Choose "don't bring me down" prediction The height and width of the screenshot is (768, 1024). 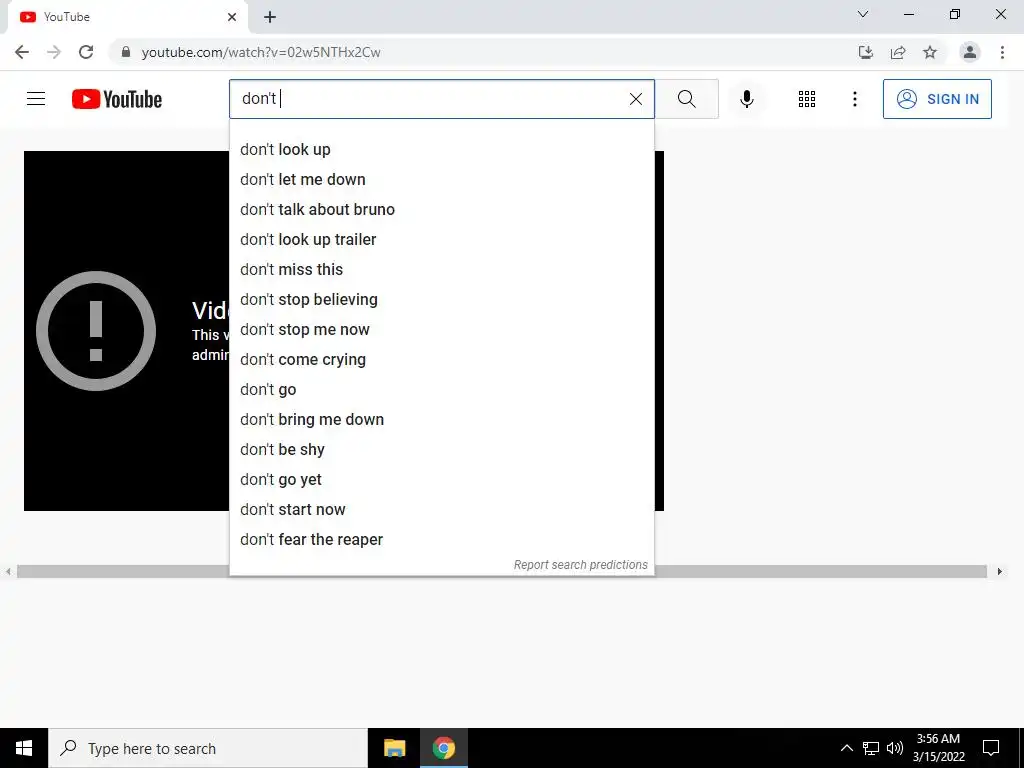tap(441, 420)
